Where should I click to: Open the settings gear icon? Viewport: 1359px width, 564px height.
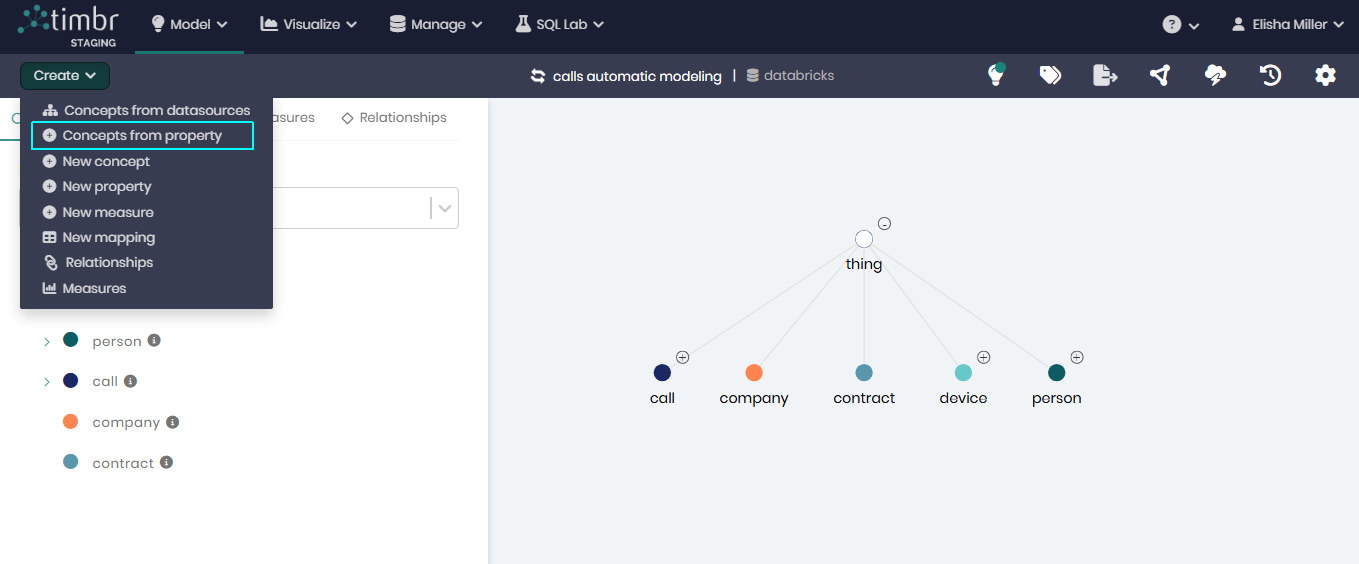coord(1325,75)
